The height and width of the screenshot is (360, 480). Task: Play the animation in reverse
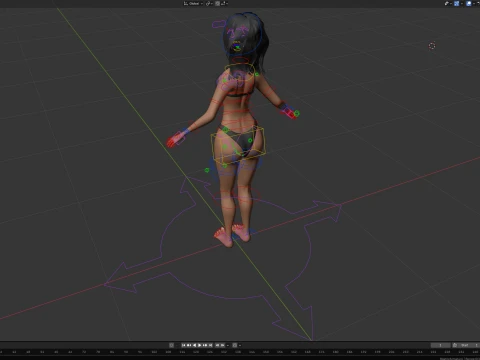tap(194, 345)
